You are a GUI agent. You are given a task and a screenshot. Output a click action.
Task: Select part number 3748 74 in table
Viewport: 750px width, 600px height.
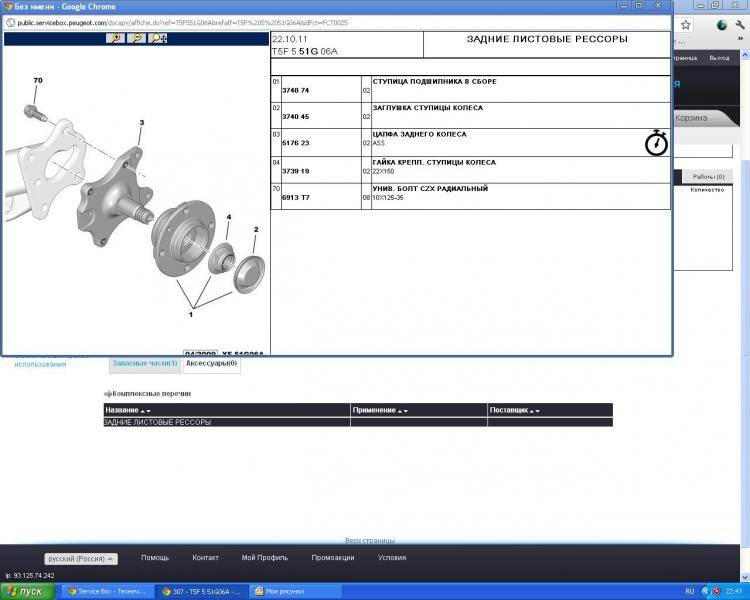pos(296,91)
